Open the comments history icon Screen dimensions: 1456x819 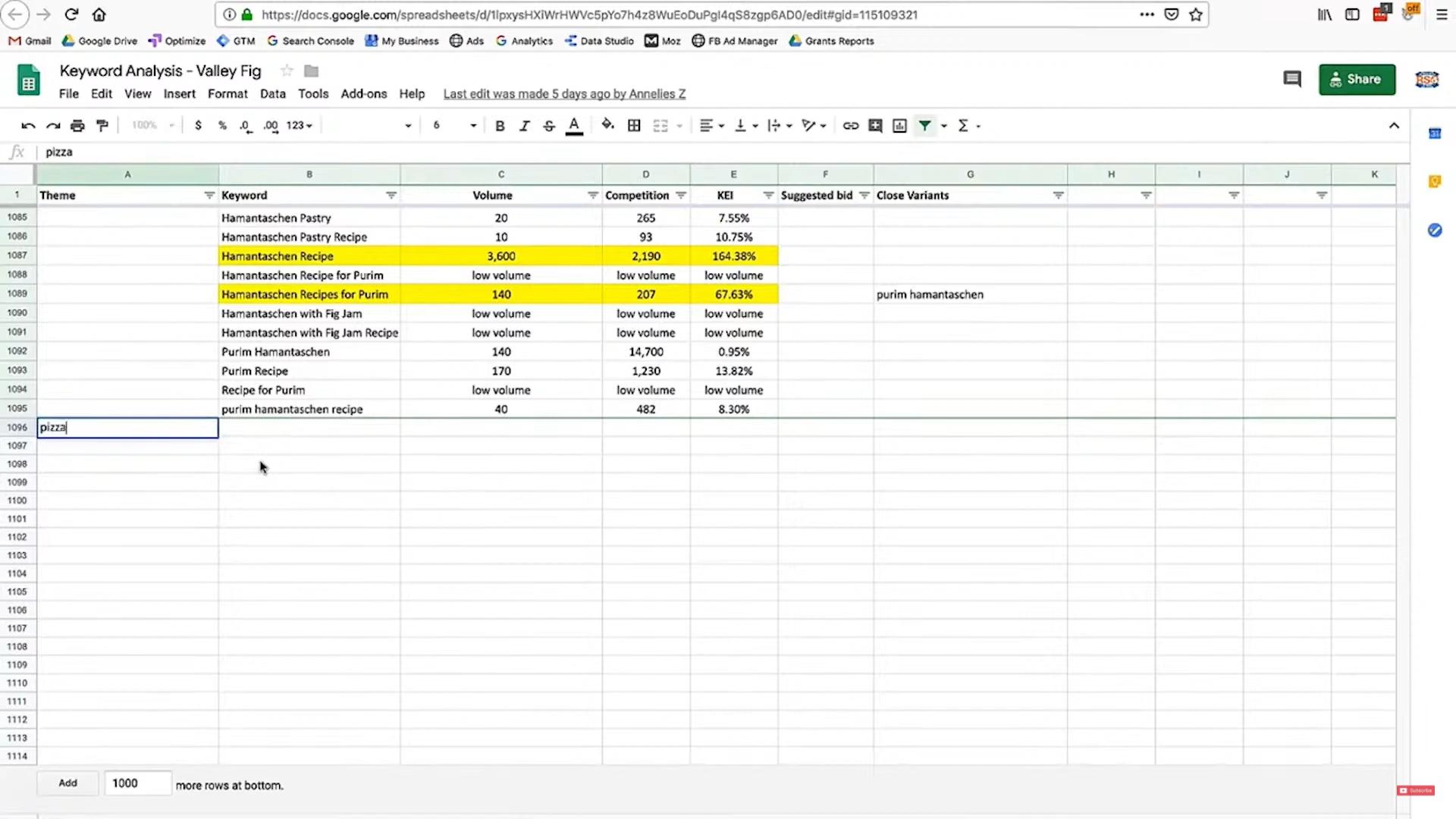click(x=1292, y=79)
